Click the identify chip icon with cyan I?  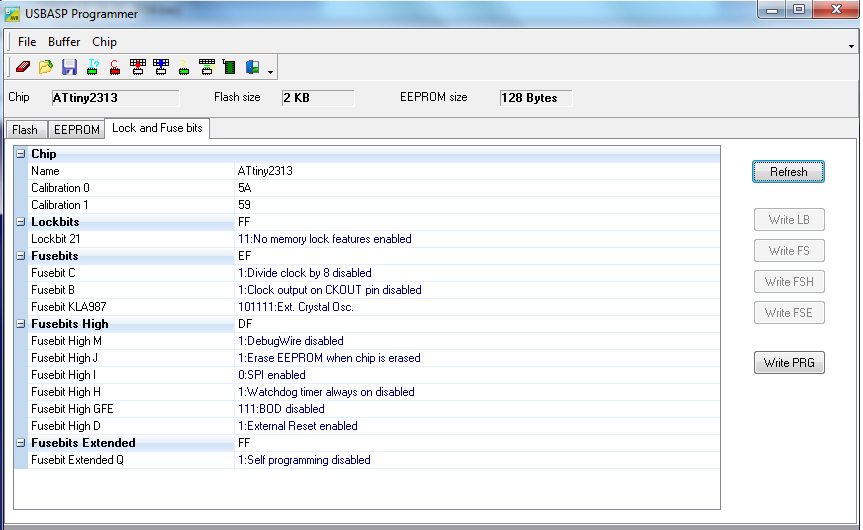click(92, 67)
